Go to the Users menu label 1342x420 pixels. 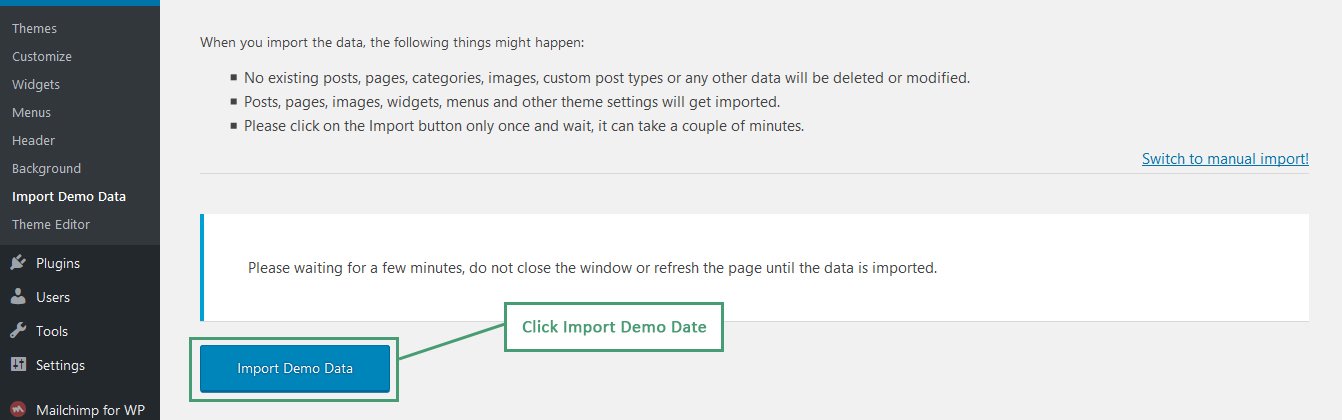[x=53, y=297]
